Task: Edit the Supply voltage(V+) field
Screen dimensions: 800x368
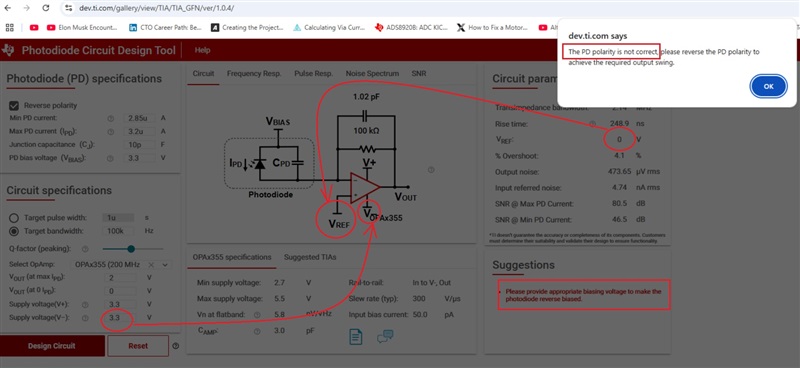Action: click(x=120, y=304)
